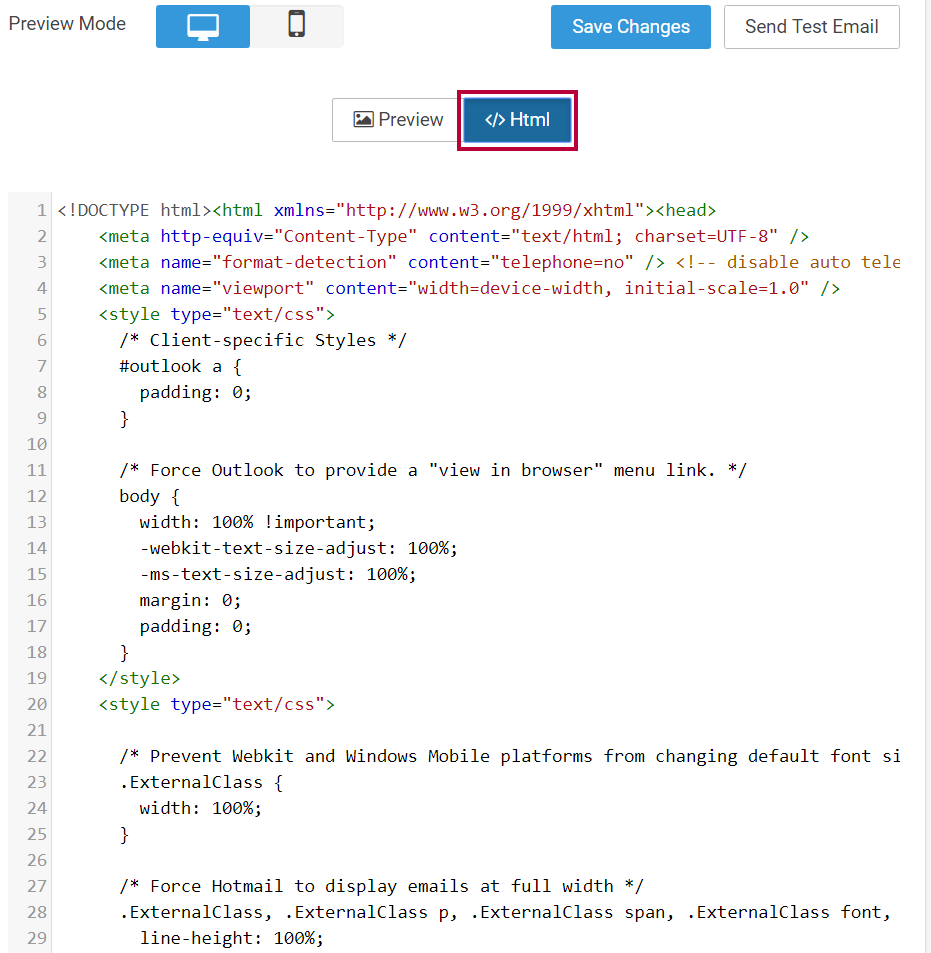This screenshot has height=953, width=931.
Task: Switch to mobile phone preview mode
Action: (296, 26)
